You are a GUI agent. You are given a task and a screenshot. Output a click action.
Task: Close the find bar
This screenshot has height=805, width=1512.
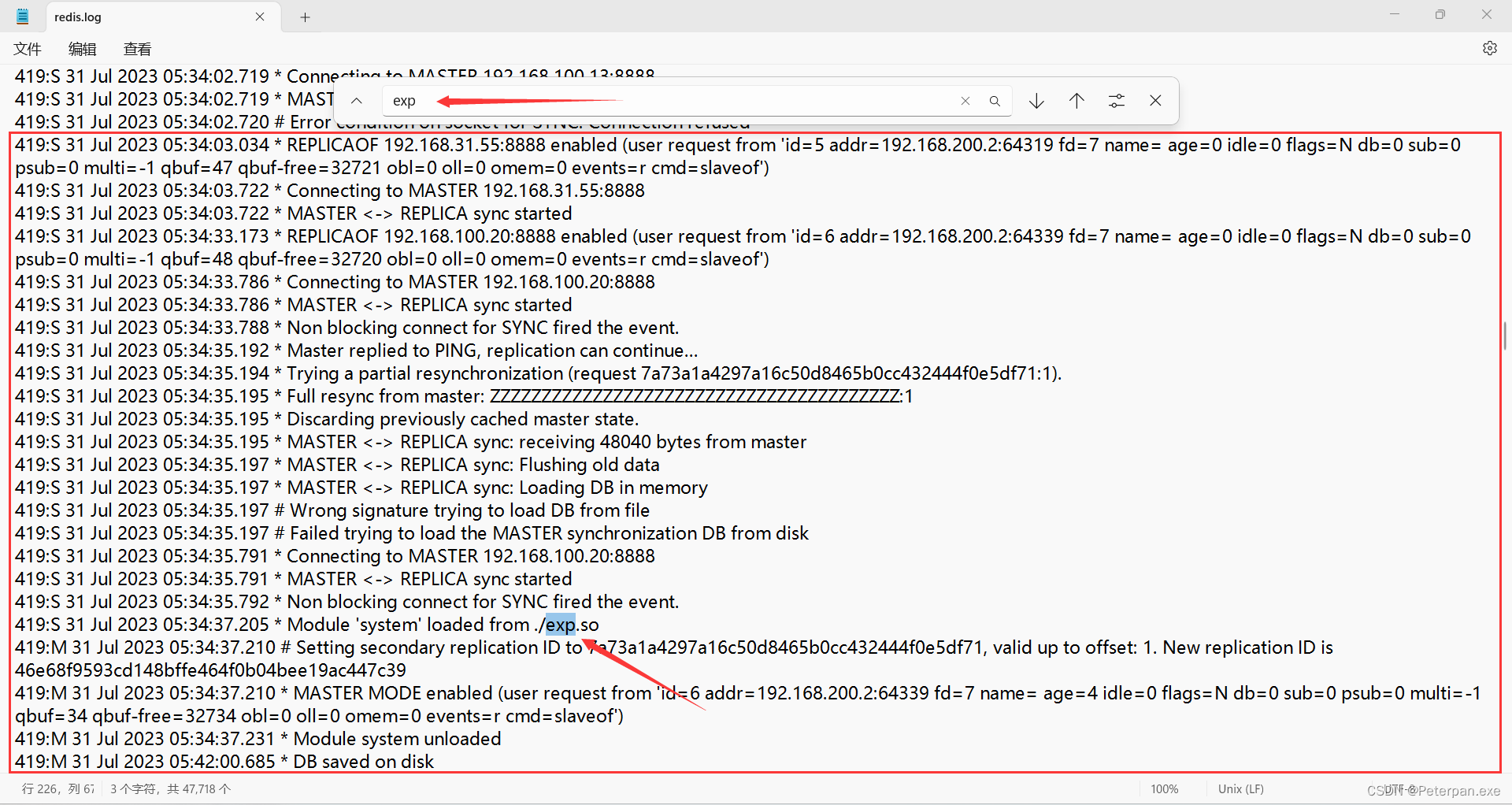pyautogui.click(x=1155, y=101)
